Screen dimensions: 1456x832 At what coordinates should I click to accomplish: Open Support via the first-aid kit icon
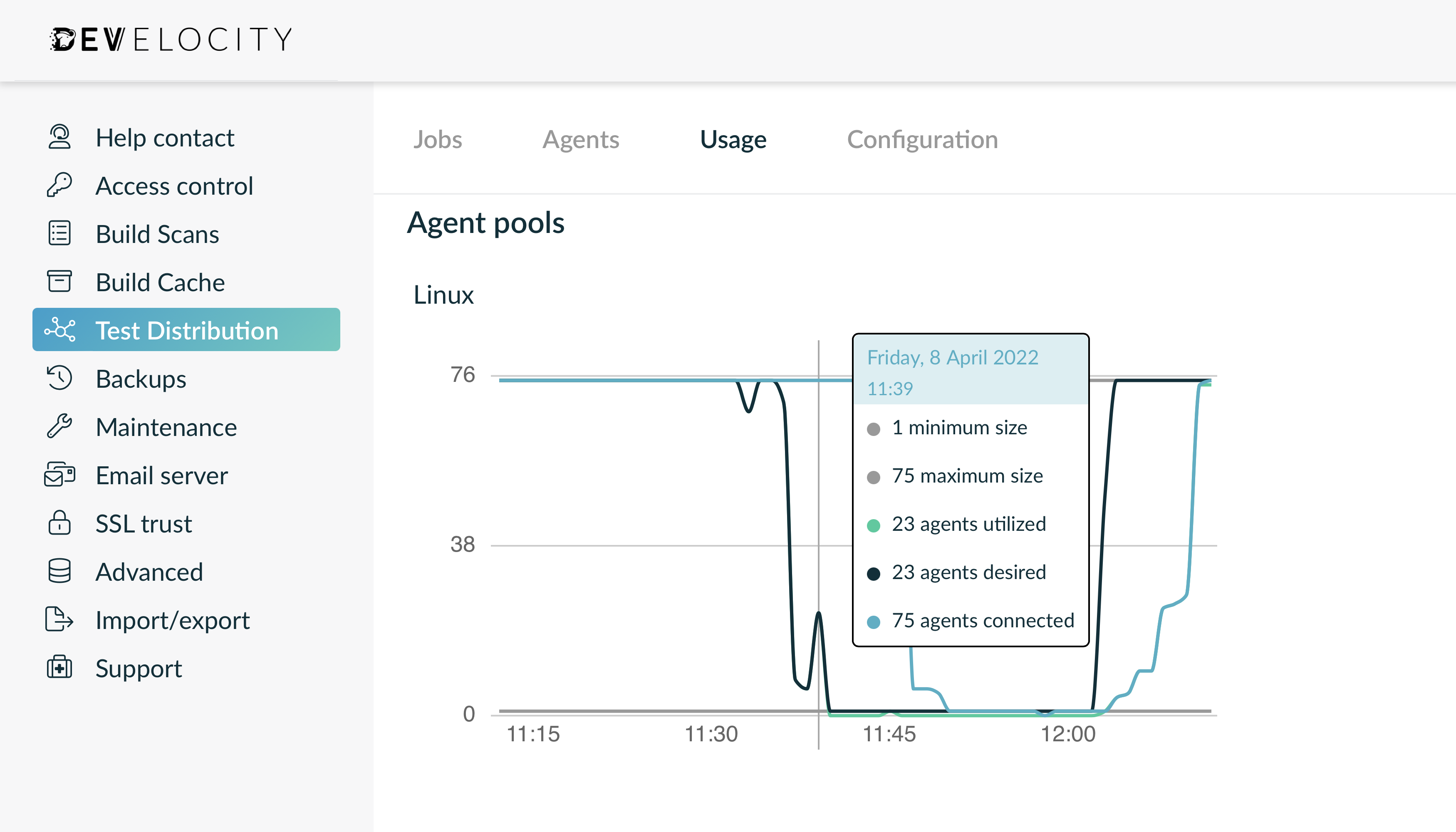[x=59, y=667]
